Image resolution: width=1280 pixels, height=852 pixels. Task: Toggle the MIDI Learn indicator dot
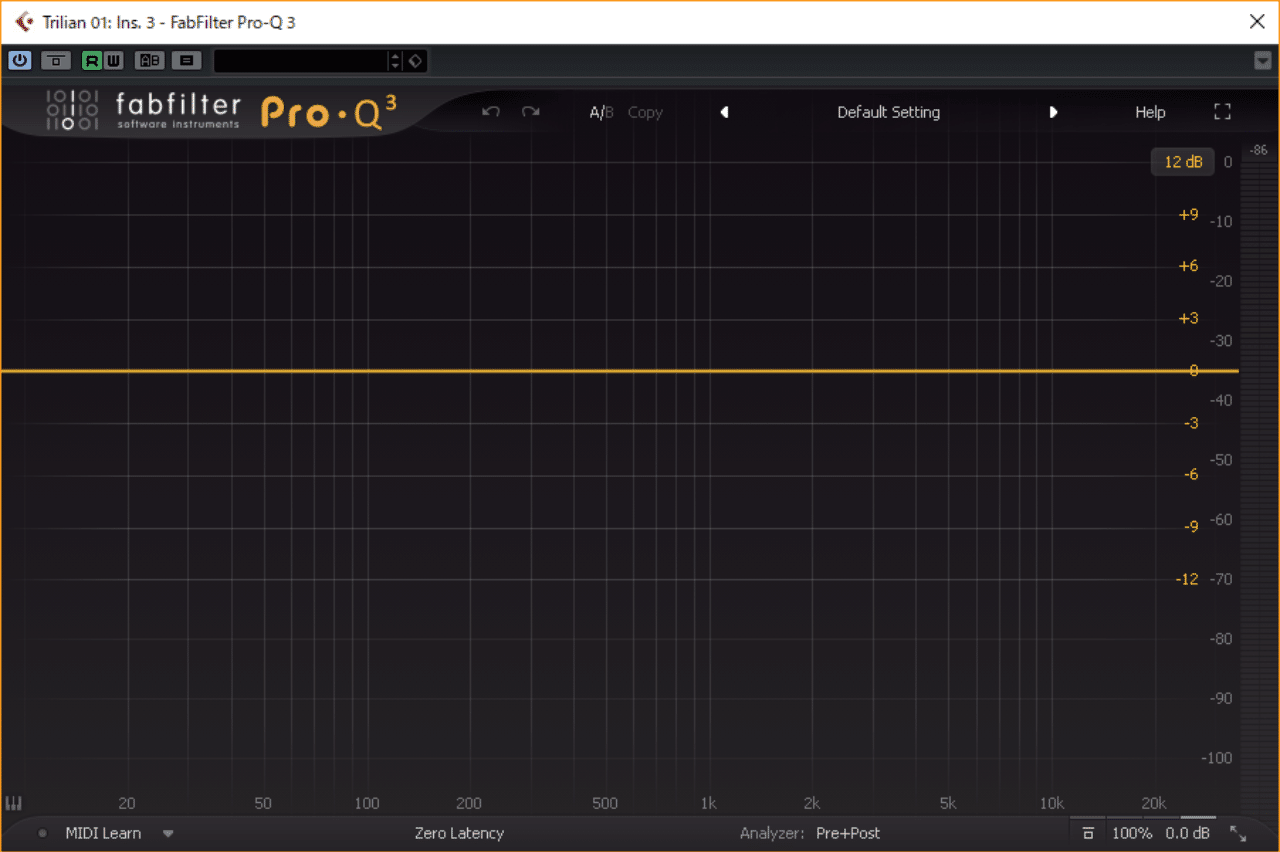pyautogui.click(x=42, y=833)
